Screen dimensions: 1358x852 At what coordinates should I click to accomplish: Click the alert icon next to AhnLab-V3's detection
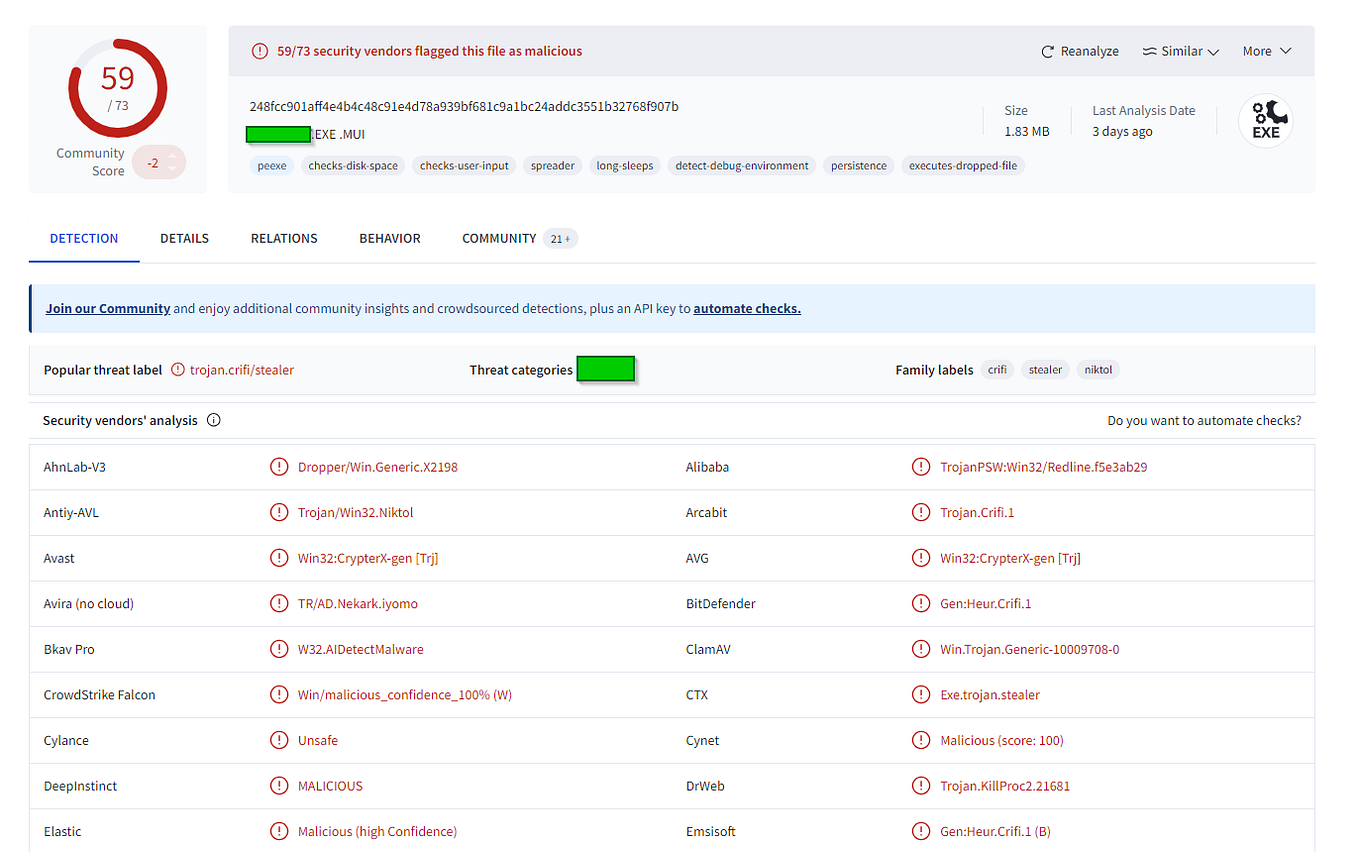(279, 466)
